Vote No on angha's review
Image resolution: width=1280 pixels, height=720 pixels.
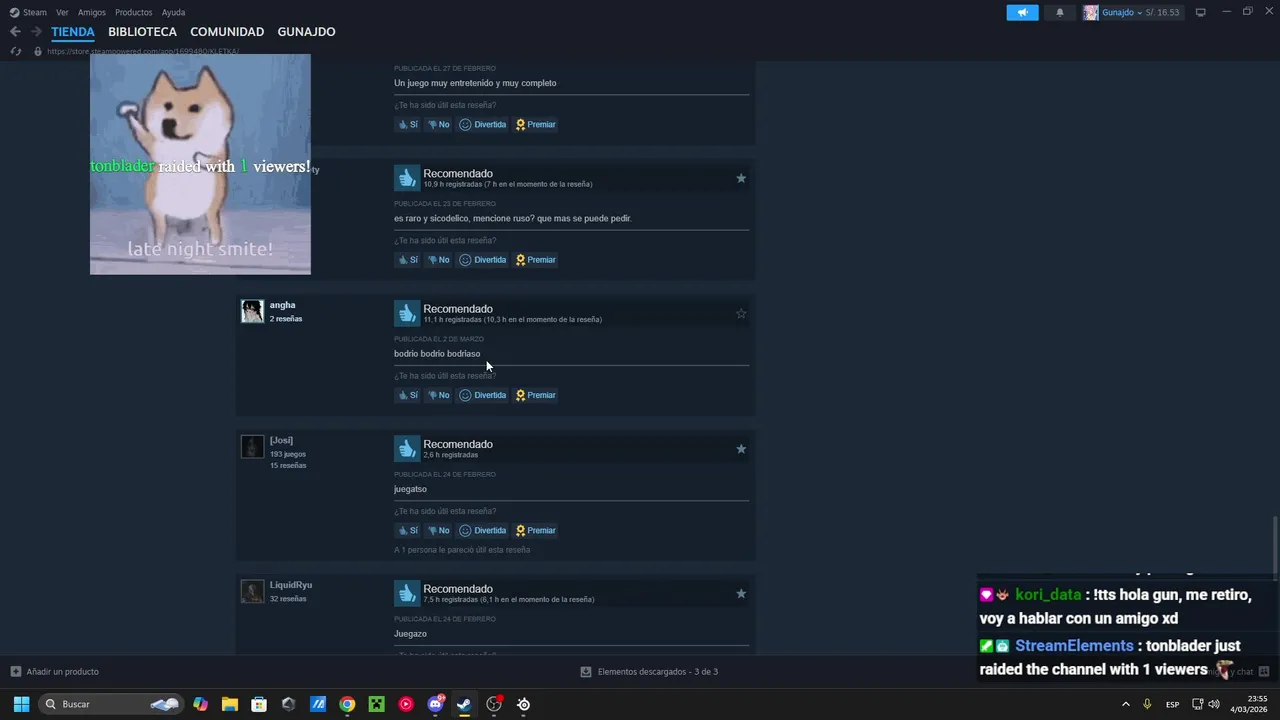(439, 395)
